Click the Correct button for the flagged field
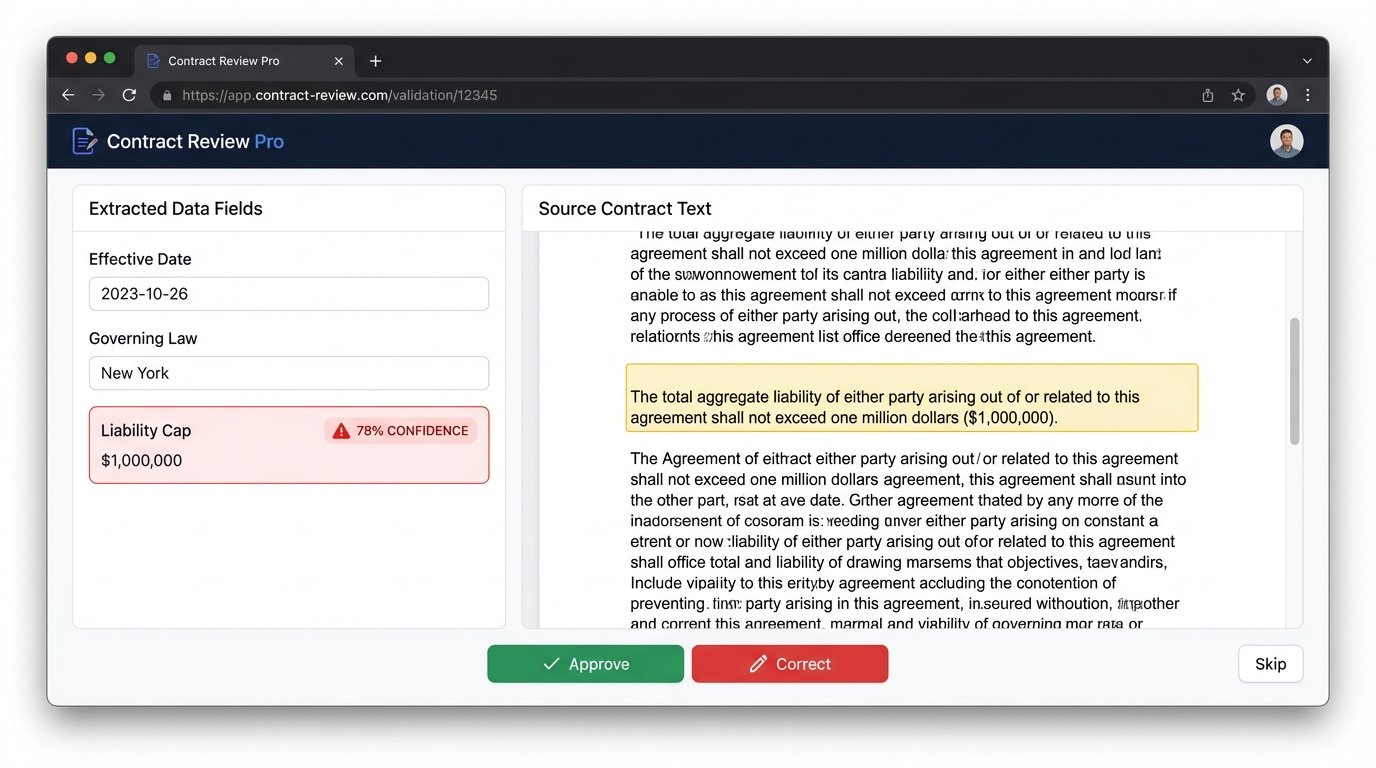This screenshot has width=1376, height=768. coord(789,663)
